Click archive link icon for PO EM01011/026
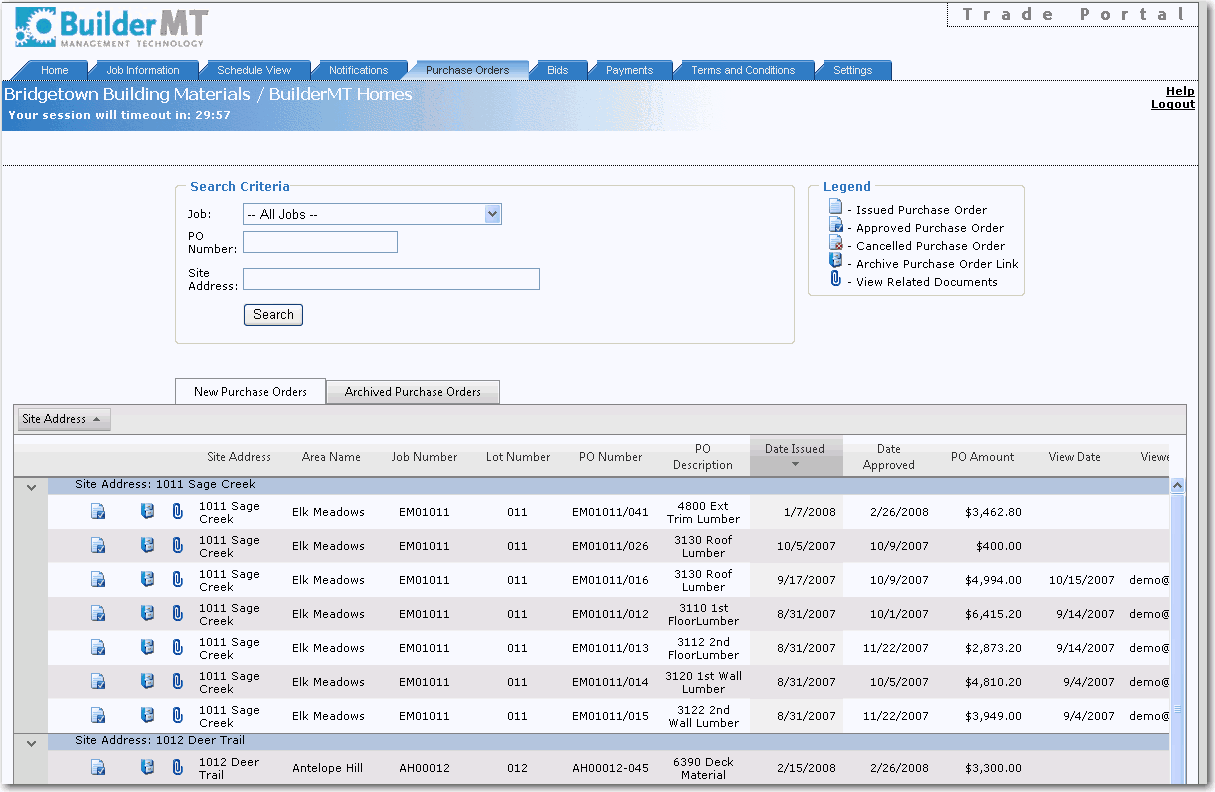 pyautogui.click(x=148, y=546)
